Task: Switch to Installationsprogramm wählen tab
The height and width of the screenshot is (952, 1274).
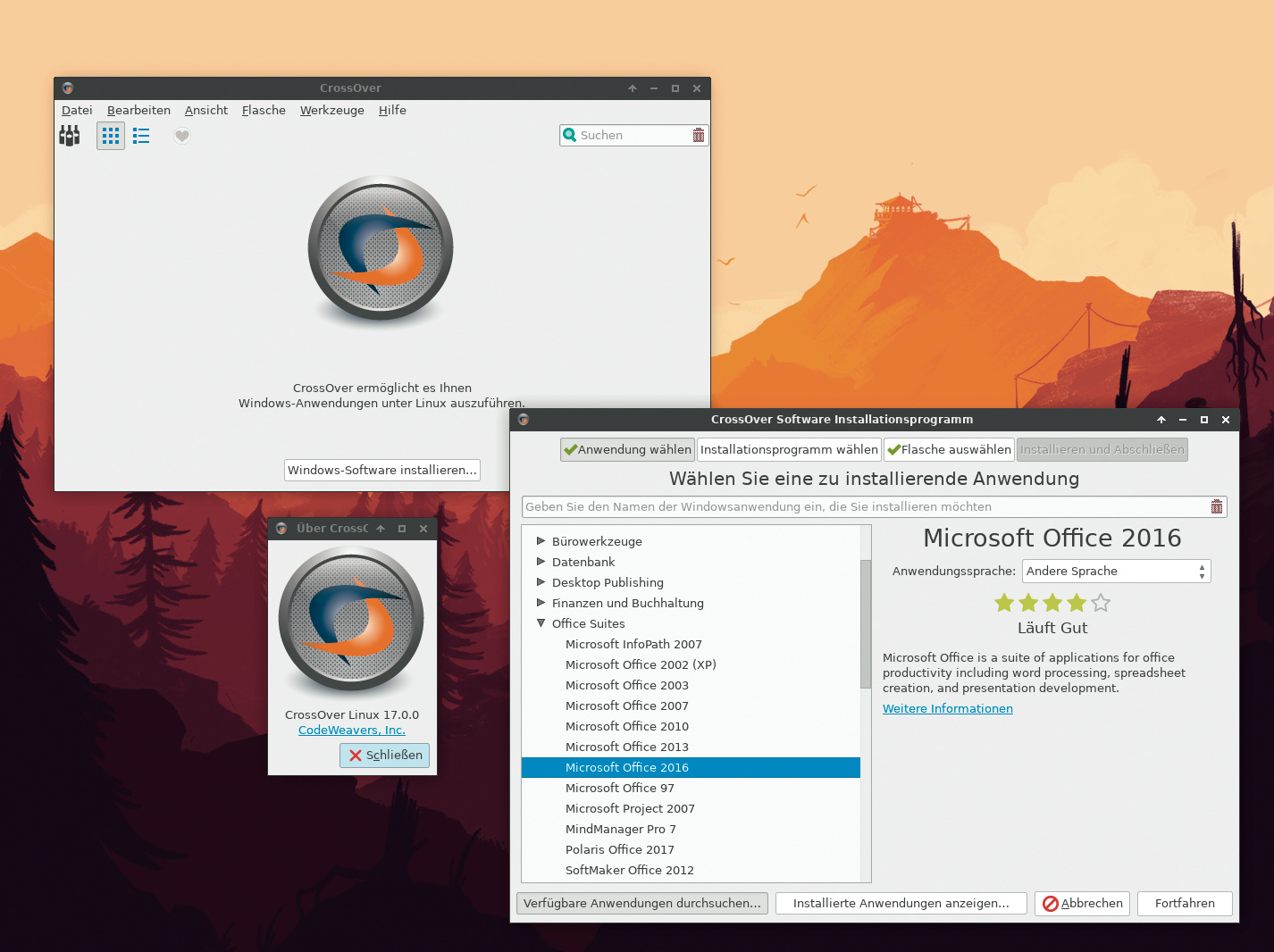Action: (x=789, y=449)
